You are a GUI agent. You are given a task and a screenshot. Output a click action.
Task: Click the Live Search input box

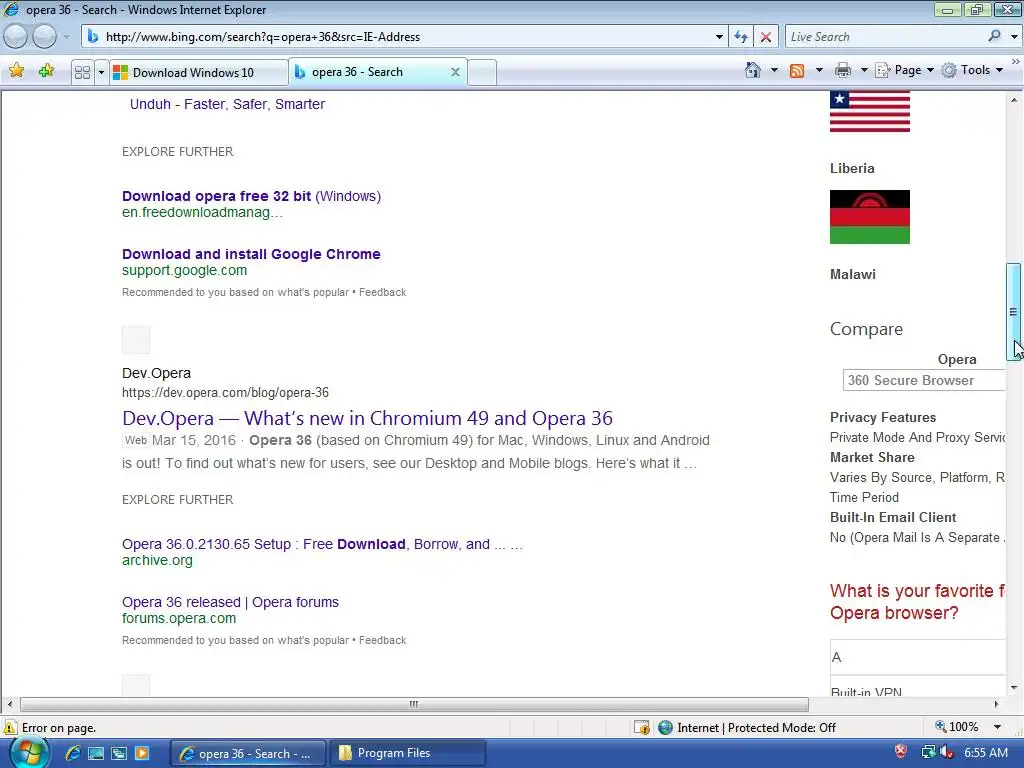coord(885,37)
